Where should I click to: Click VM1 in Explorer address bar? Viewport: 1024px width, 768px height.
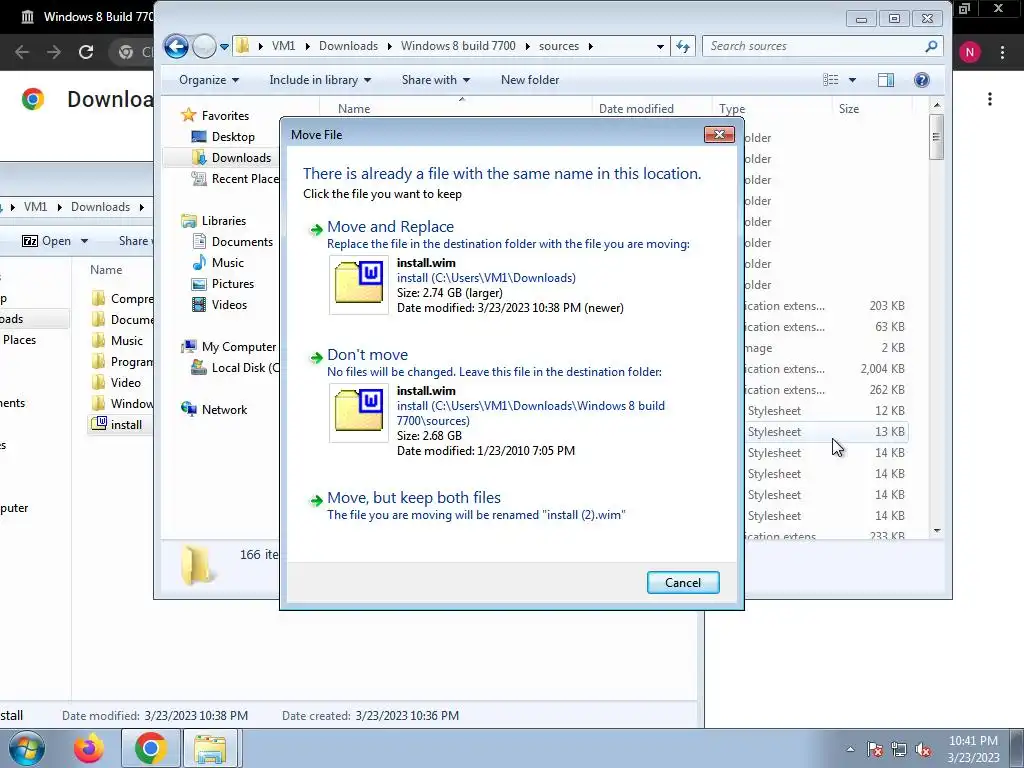(x=283, y=46)
